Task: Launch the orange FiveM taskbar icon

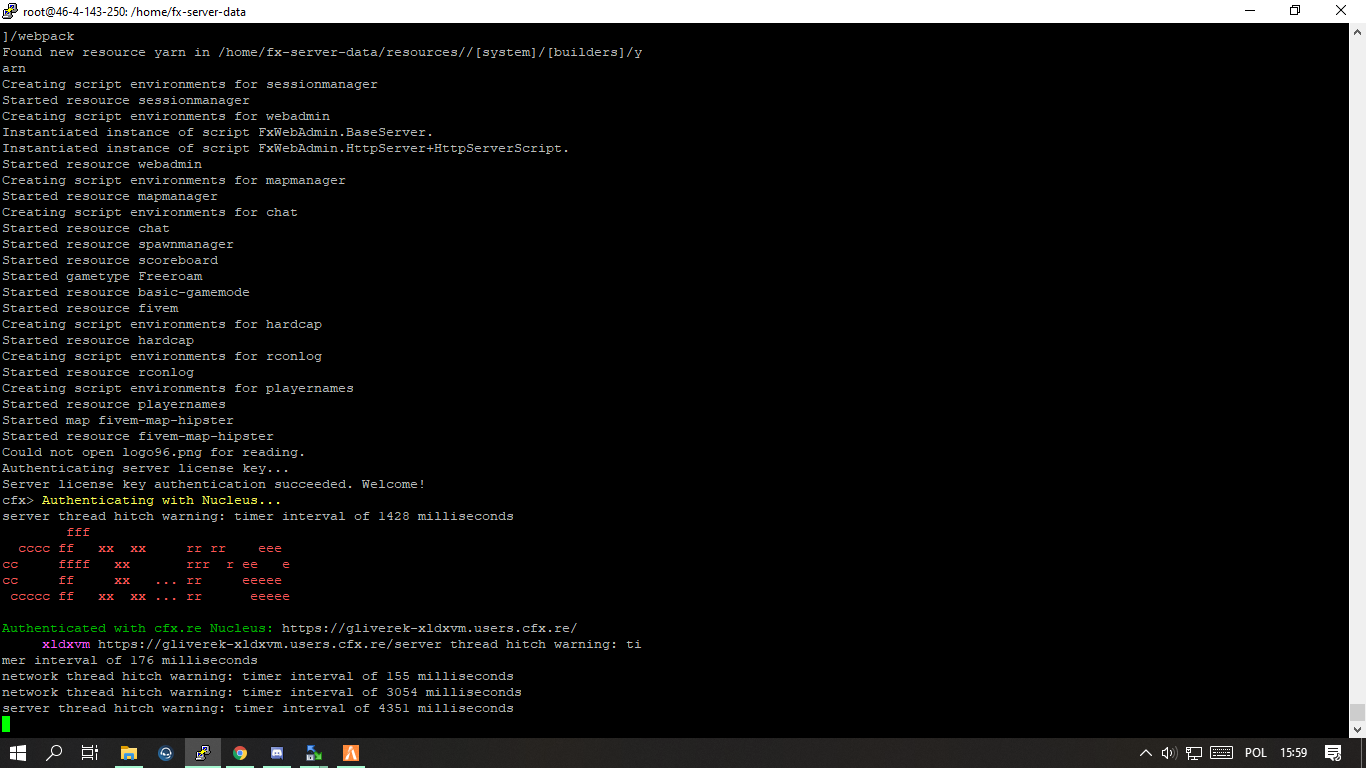Action: tap(351, 753)
